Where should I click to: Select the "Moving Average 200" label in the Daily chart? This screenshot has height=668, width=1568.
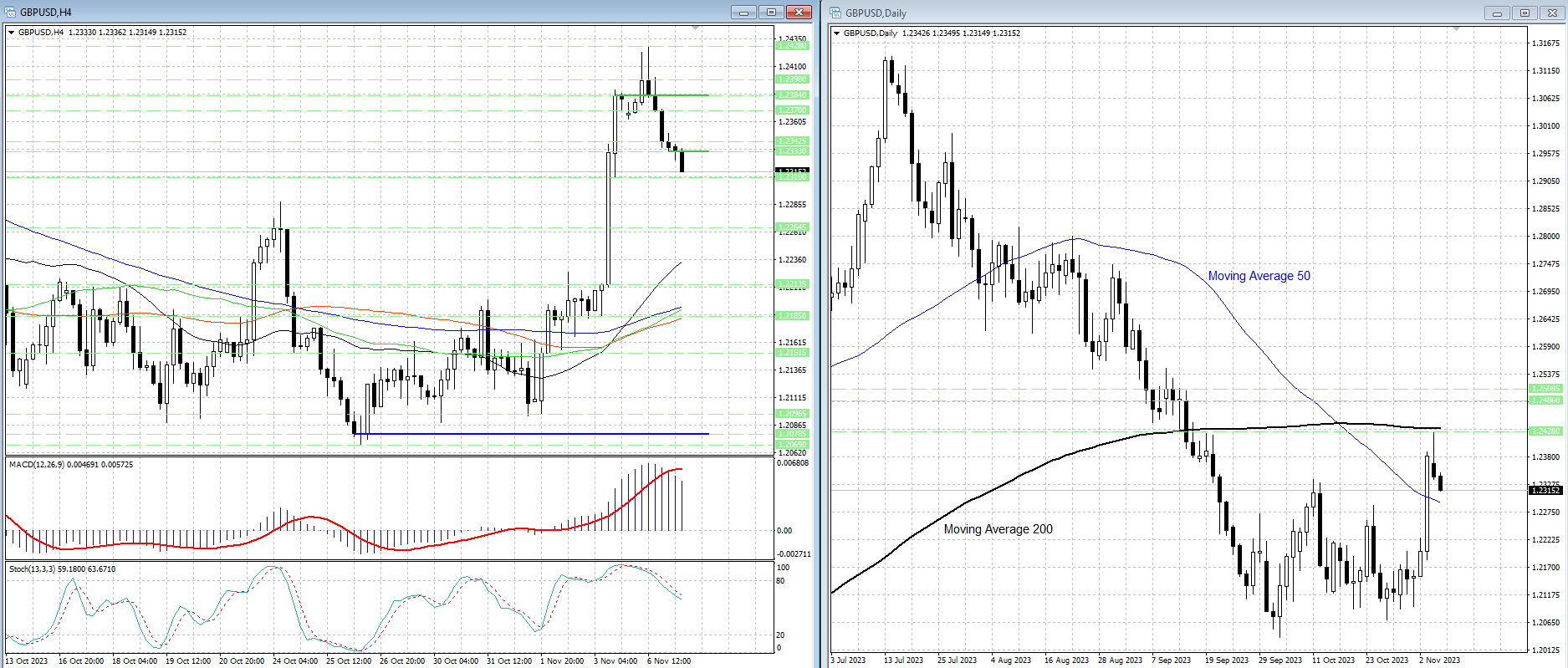[x=998, y=529]
